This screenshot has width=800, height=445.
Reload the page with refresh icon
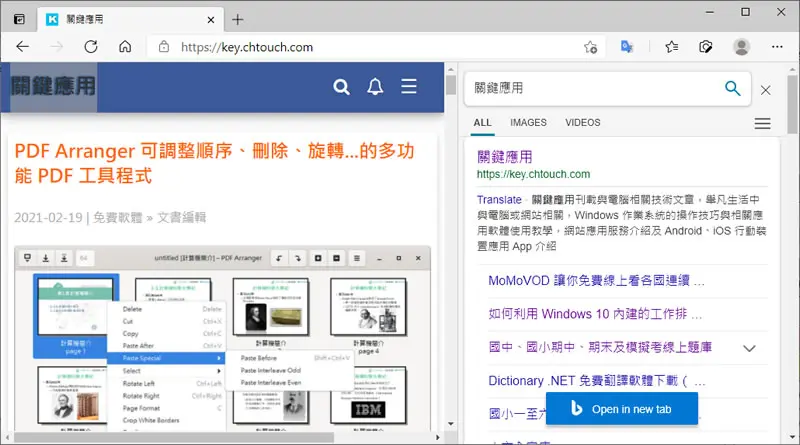coord(91,47)
